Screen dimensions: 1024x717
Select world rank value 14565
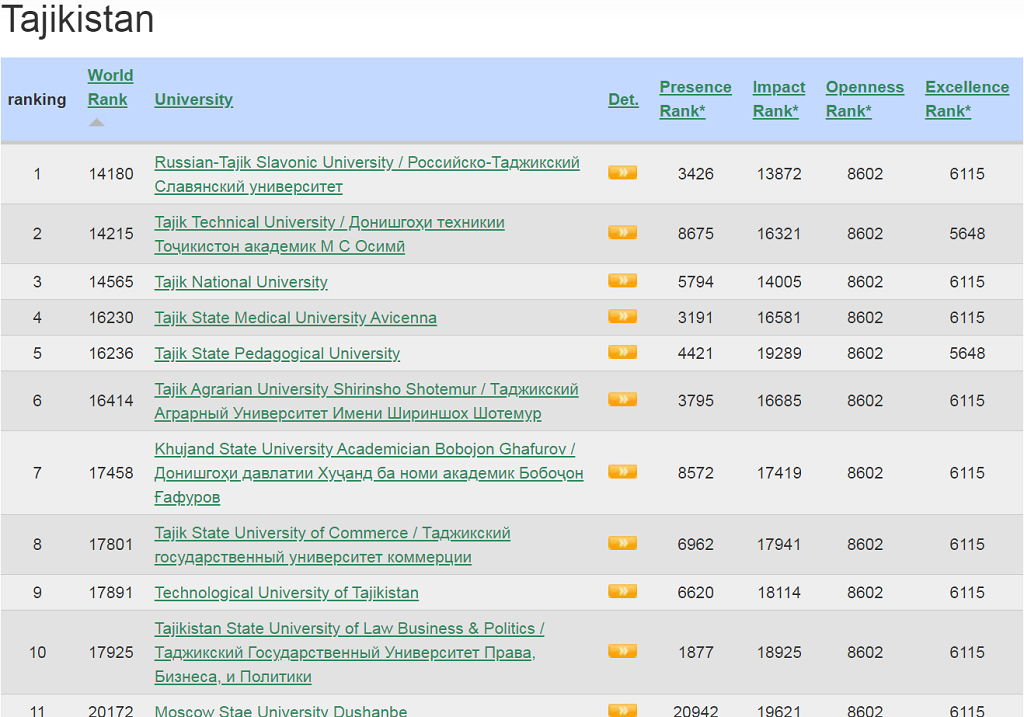coord(111,282)
